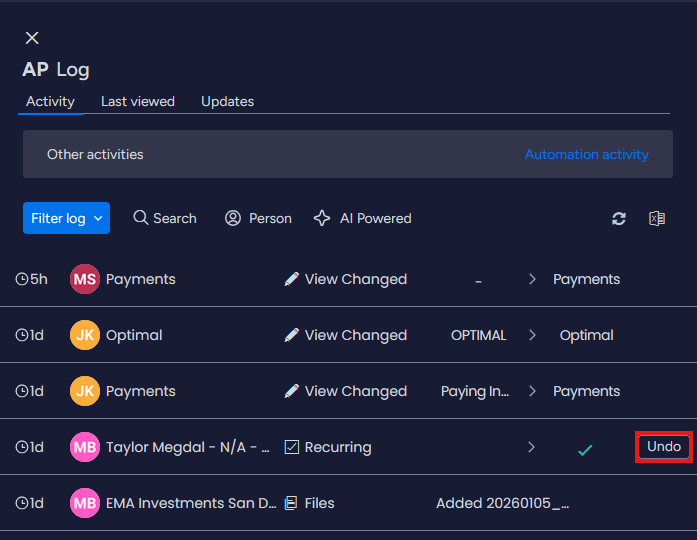Screen dimensions: 697x540
Task: Click the MS avatar on Payments row
Action: tap(85, 279)
